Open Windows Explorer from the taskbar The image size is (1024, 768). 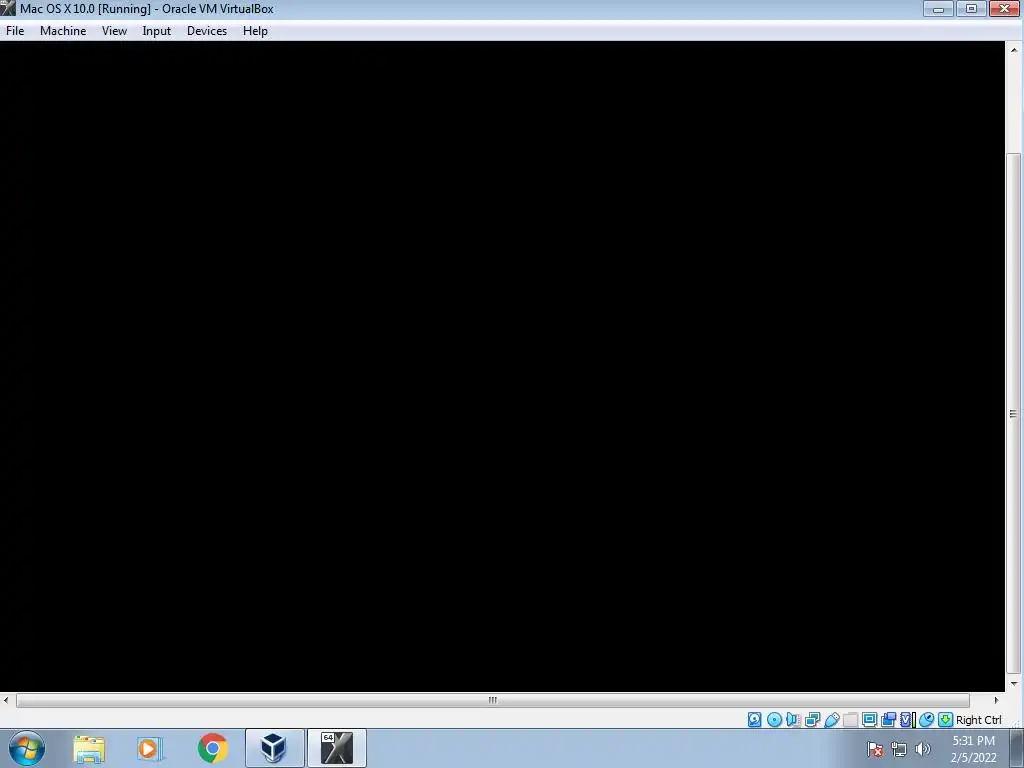(89, 748)
